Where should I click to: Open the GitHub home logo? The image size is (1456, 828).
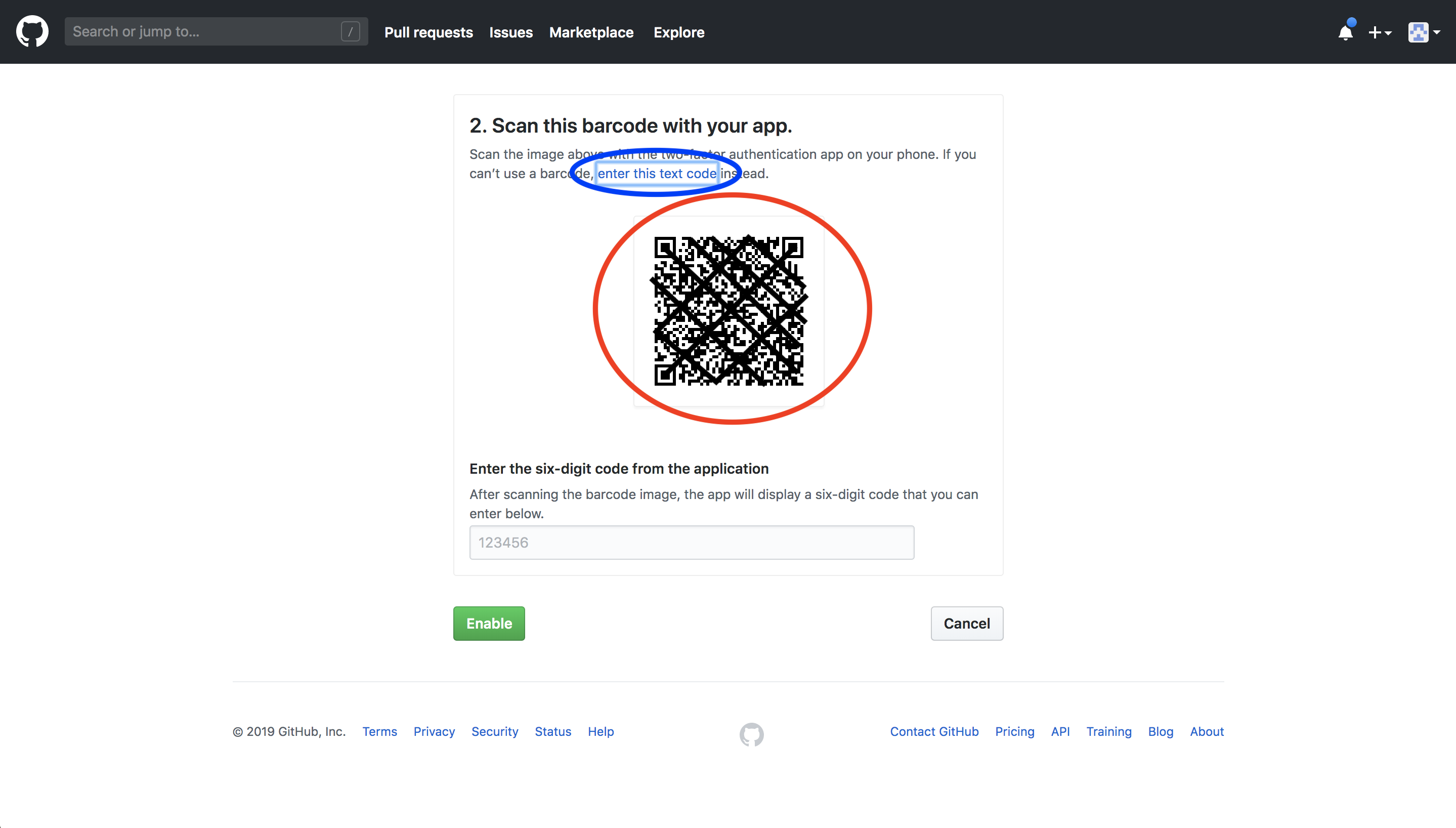(x=32, y=31)
